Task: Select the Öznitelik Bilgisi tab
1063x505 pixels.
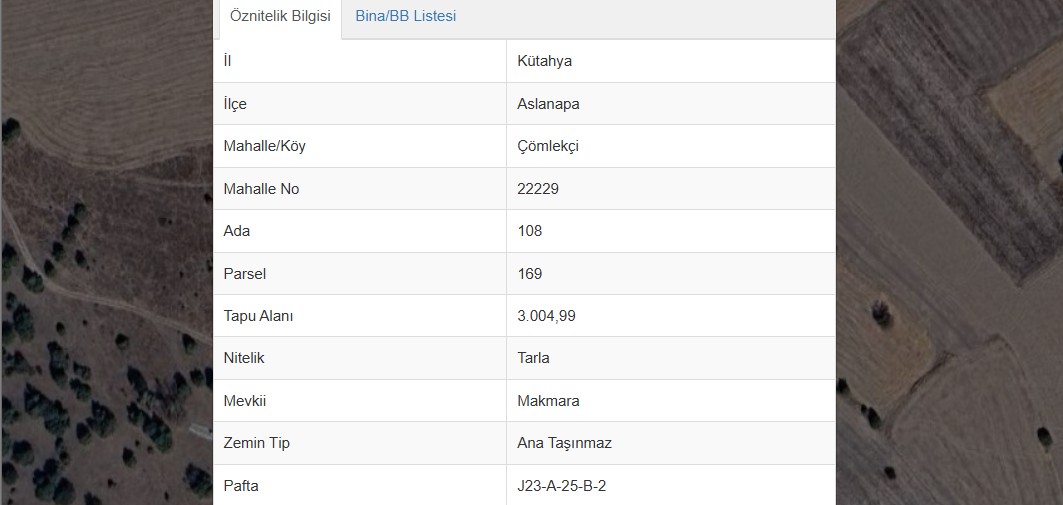Action: [280, 17]
